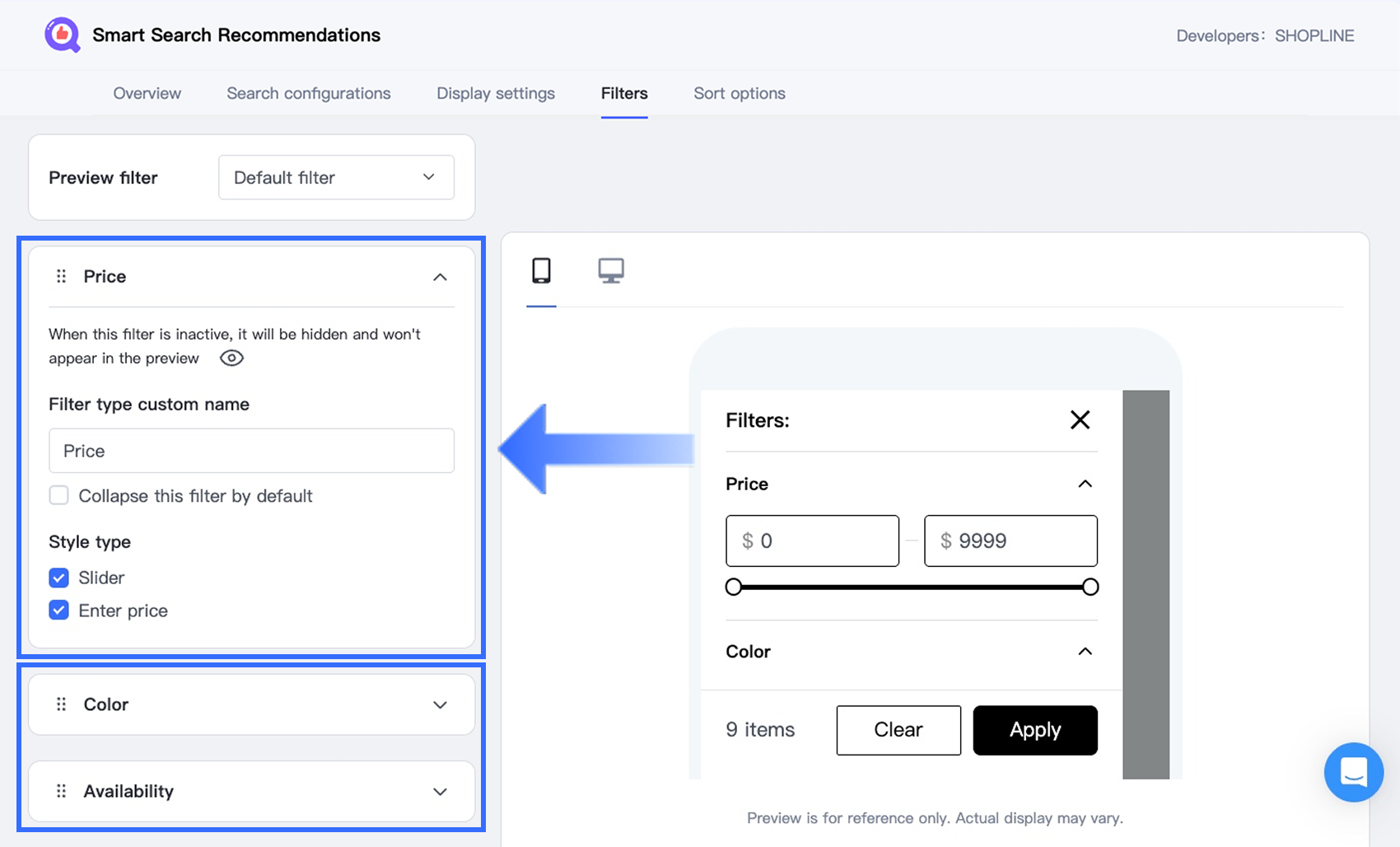The image size is (1400, 847).
Task: Open the Sort options tab
Action: coord(739,93)
